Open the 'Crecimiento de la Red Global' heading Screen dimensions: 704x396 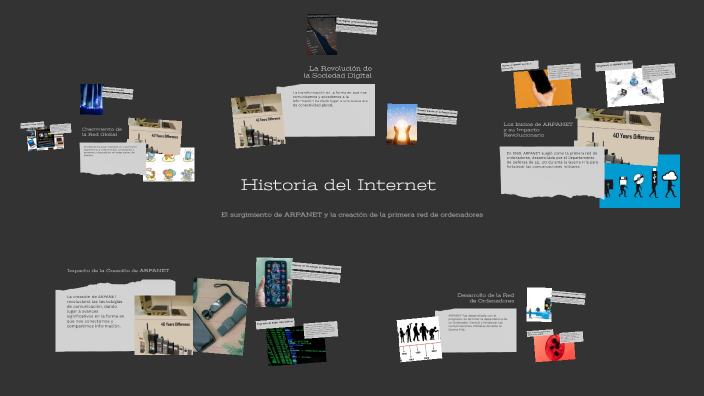tap(101, 132)
